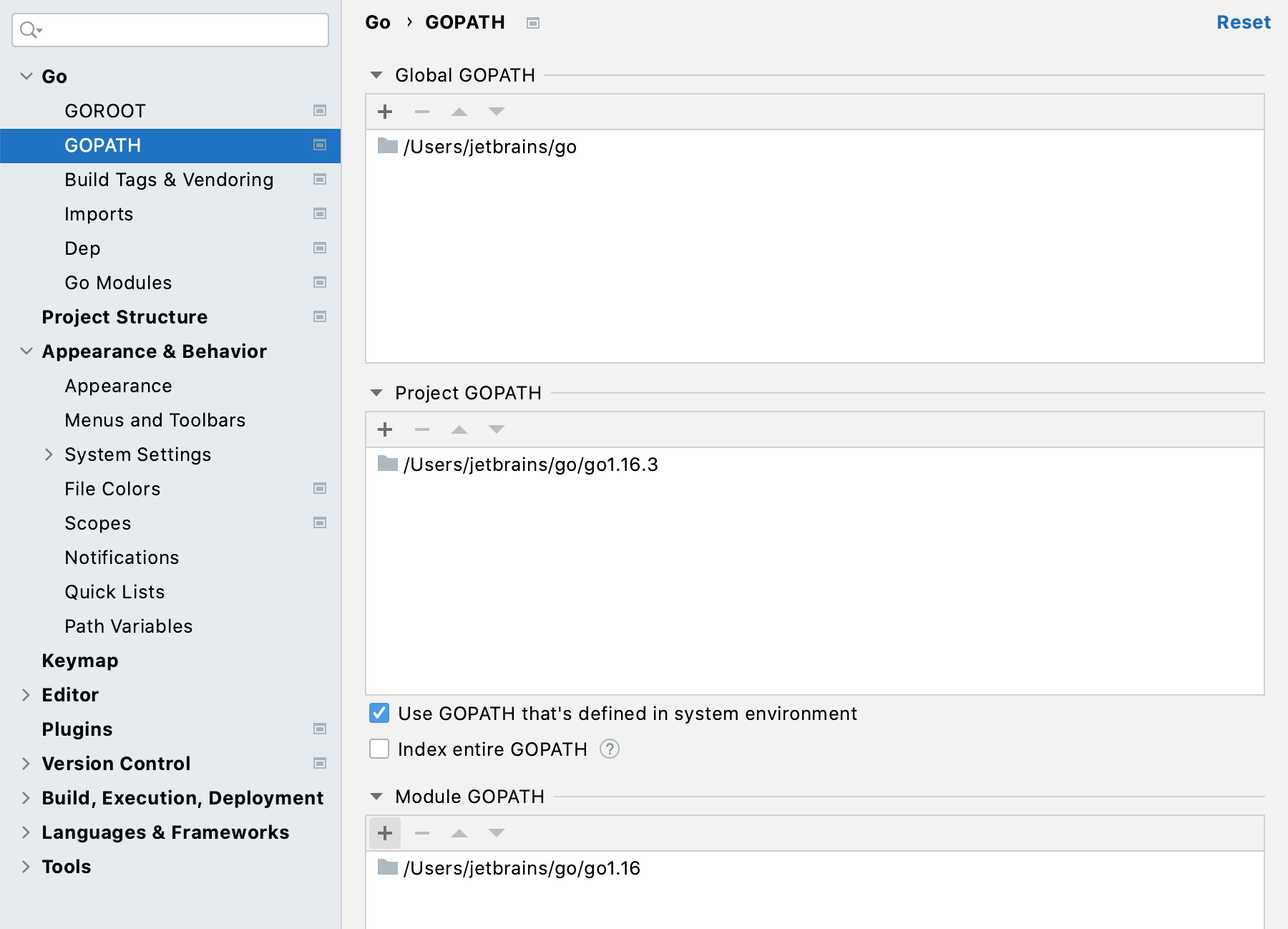Viewport: 1288px width, 929px height.
Task: Collapse the Global GOPATH section
Action: tap(377, 75)
